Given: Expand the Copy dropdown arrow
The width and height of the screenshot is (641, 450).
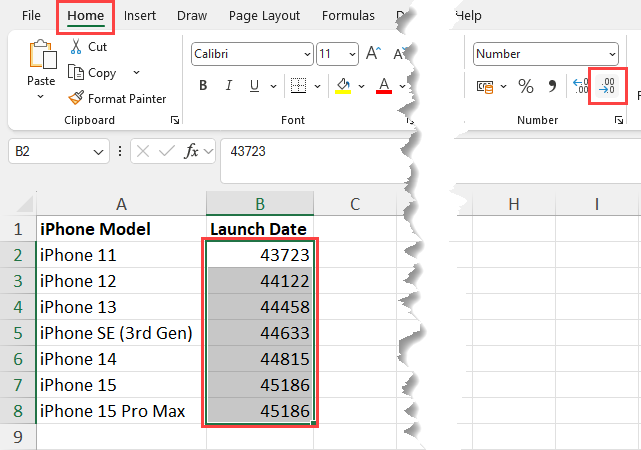Looking at the screenshot, I should (x=137, y=72).
